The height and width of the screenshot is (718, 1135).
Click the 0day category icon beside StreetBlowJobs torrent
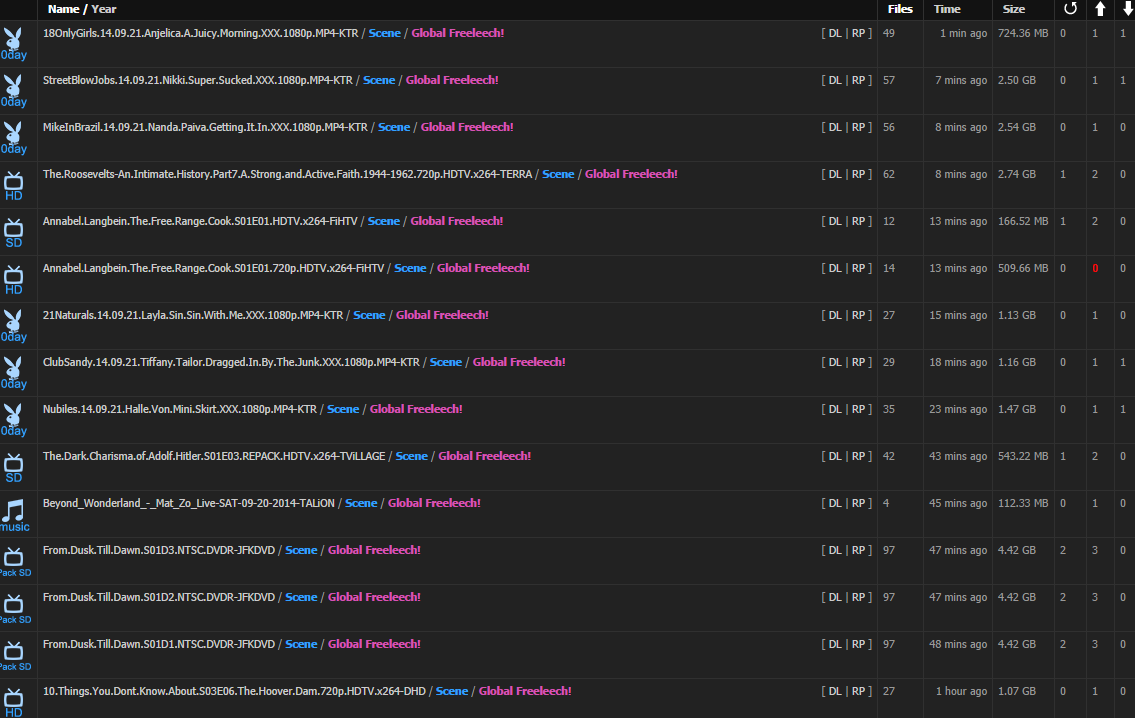click(x=14, y=90)
